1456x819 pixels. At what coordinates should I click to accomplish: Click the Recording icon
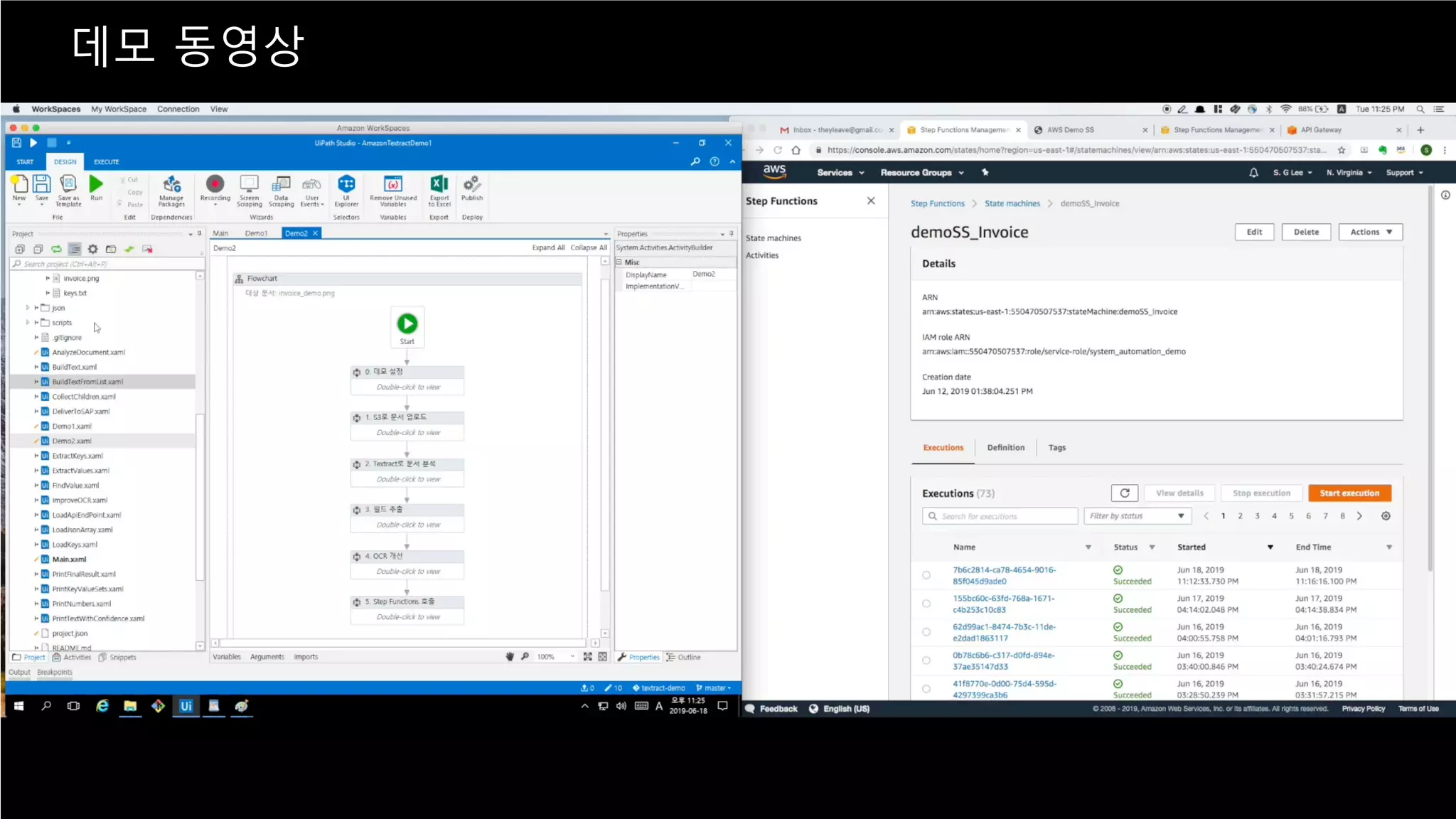coord(215,185)
